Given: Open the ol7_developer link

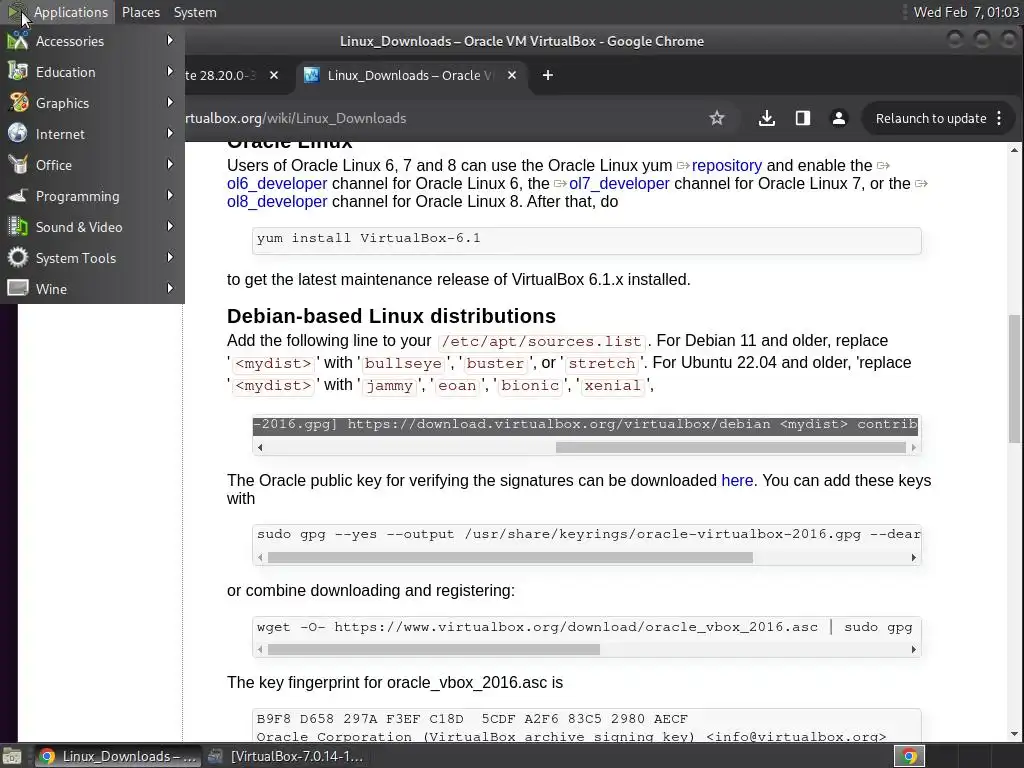Looking at the screenshot, I should point(618,184).
